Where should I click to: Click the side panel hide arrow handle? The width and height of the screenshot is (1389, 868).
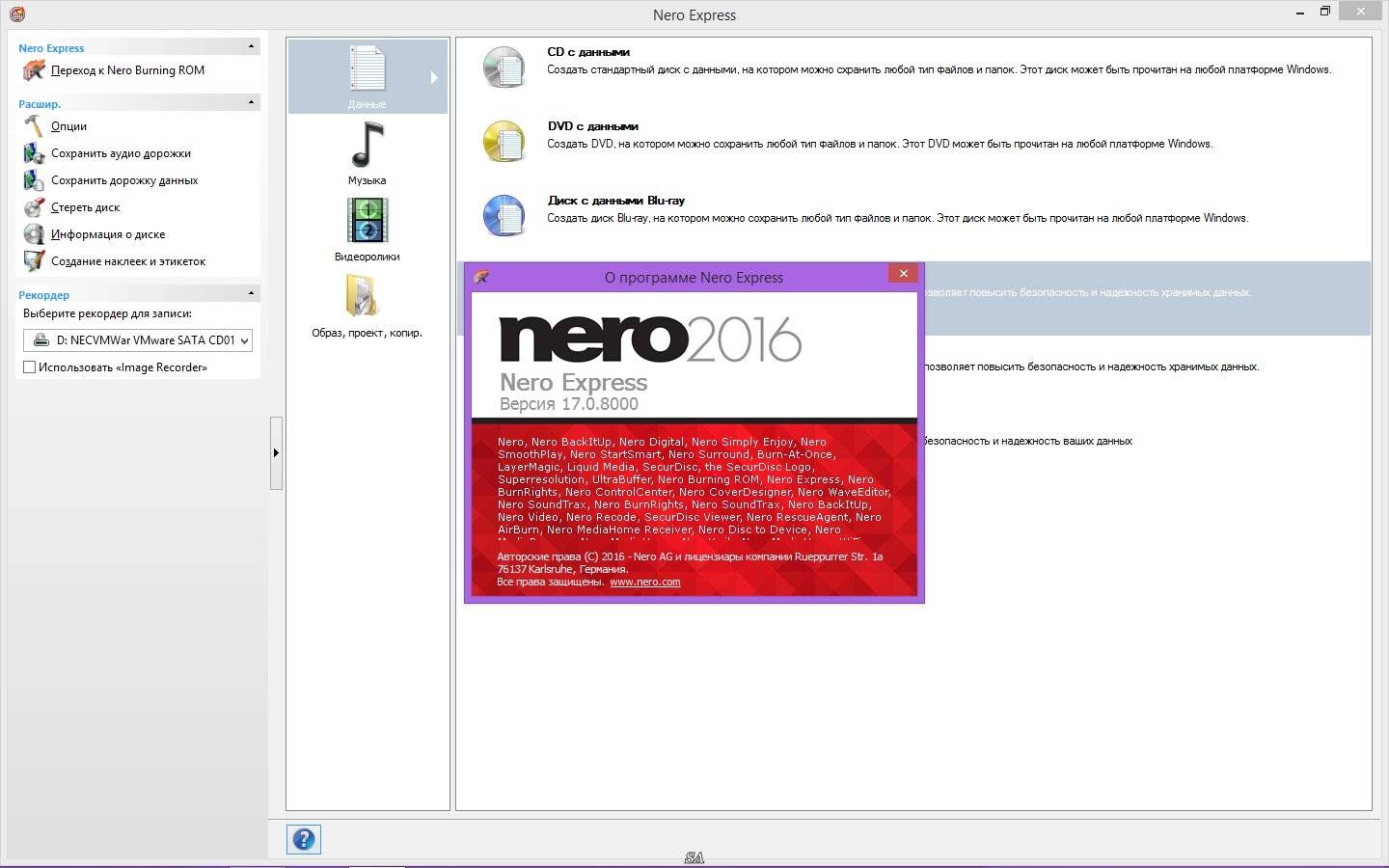point(276,453)
